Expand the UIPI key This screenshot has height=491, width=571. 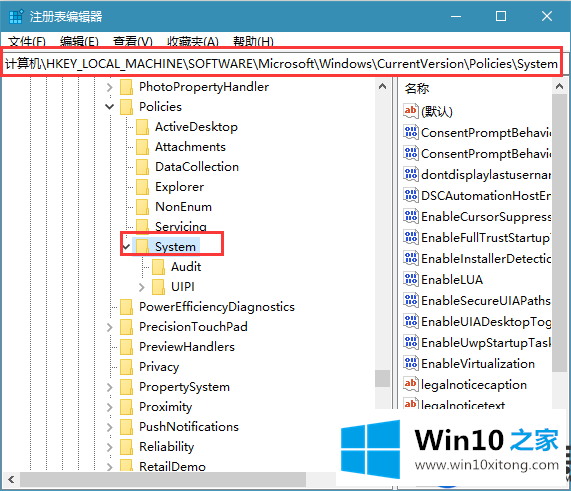[x=142, y=287]
